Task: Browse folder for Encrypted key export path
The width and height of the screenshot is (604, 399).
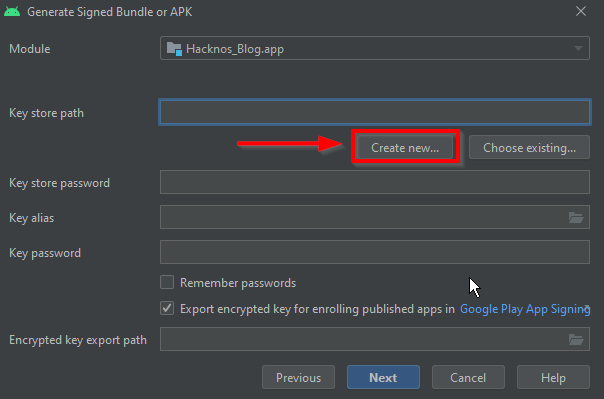Action: [576, 339]
